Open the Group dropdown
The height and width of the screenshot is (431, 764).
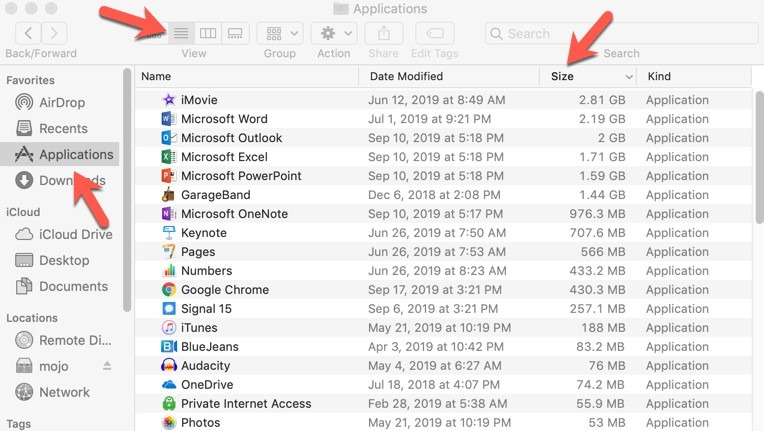click(x=280, y=33)
